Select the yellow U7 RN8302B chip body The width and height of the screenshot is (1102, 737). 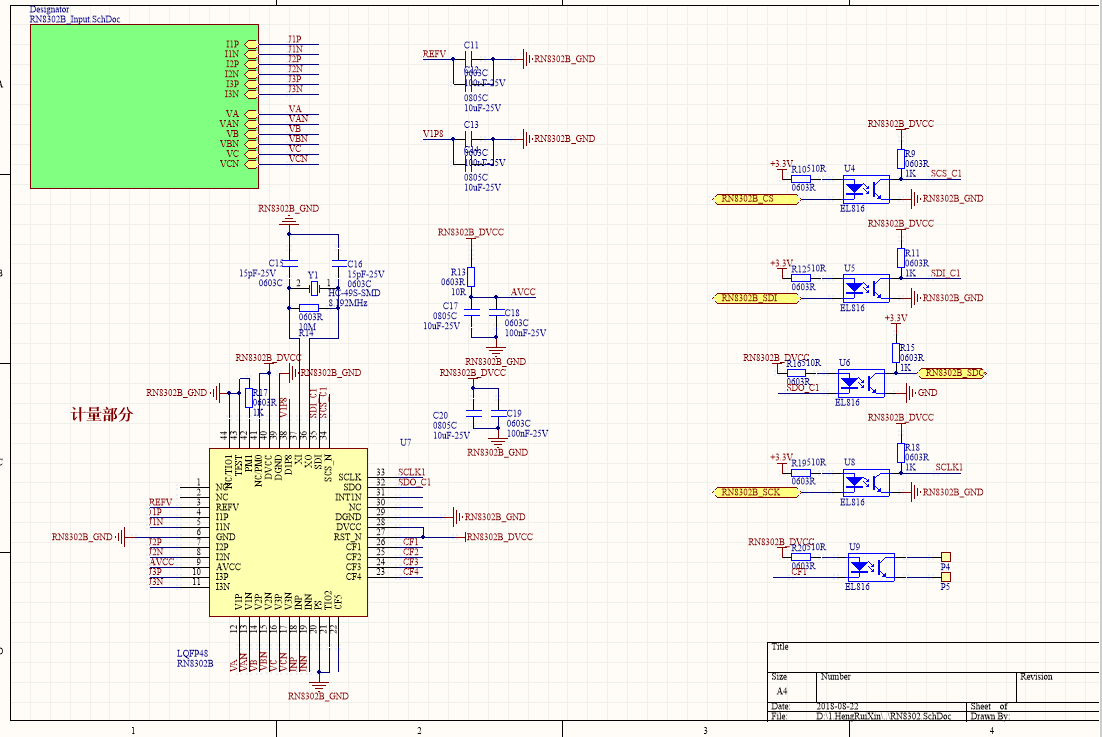[288, 533]
